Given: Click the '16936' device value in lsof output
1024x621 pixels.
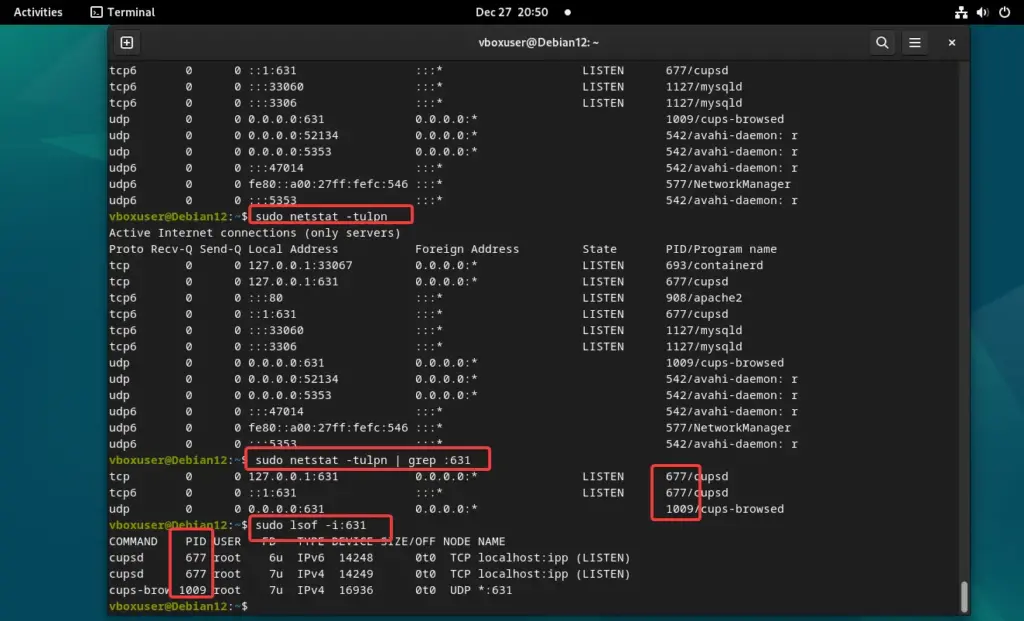Looking at the screenshot, I should pyautogui.click(x=356, y=590).
